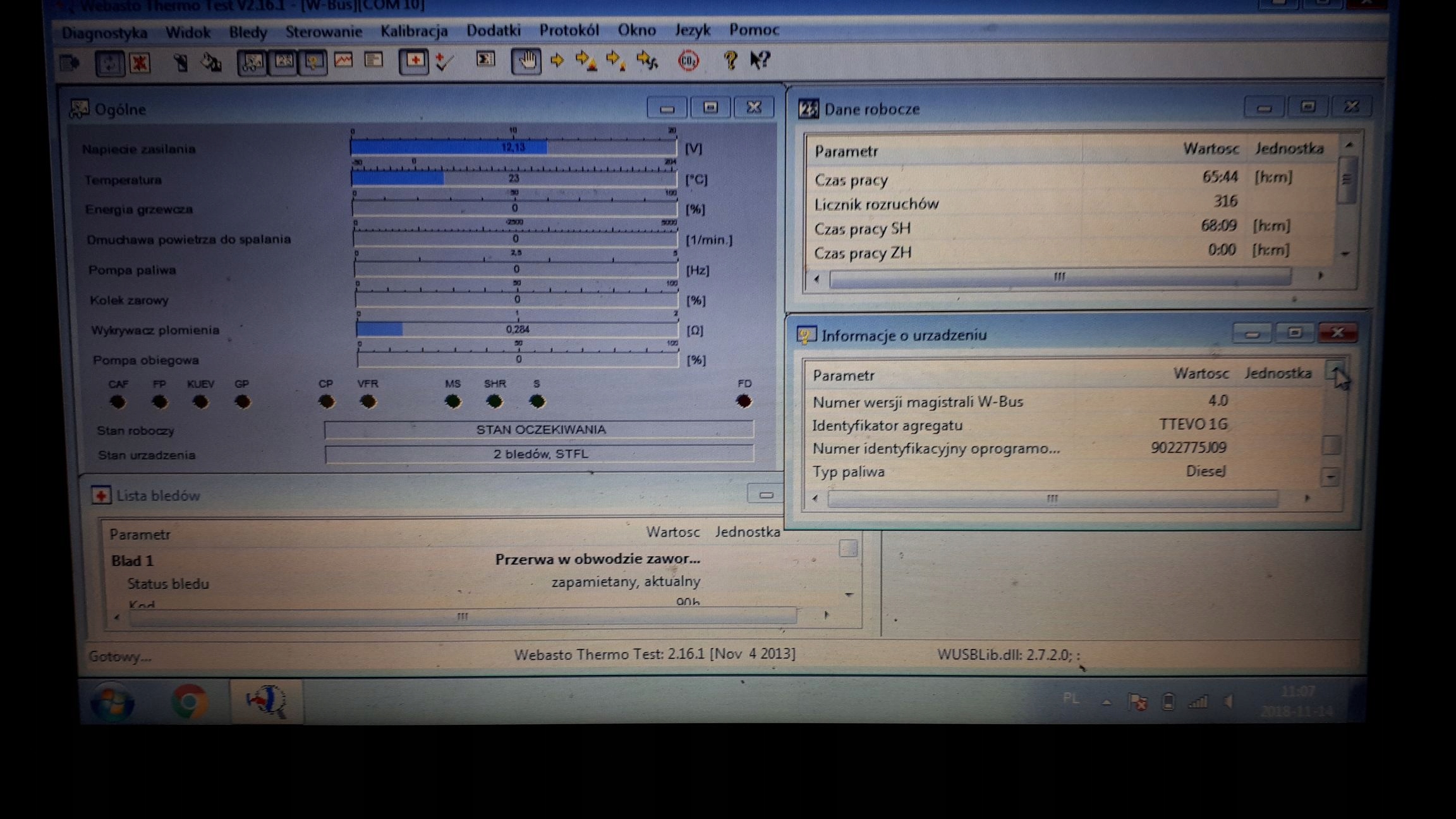Expand Blad 1 entry in error list
The height and width of the screenshot is (819, 1456).
132,561
